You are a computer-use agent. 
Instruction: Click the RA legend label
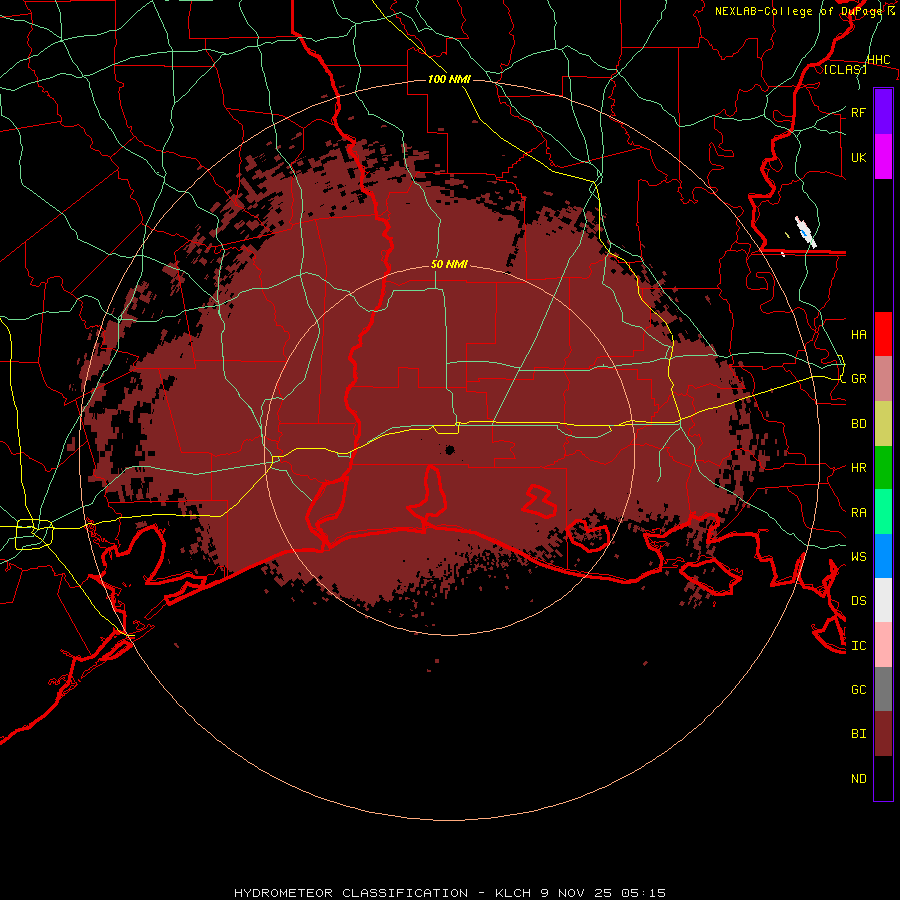click(x=858, y=512)
